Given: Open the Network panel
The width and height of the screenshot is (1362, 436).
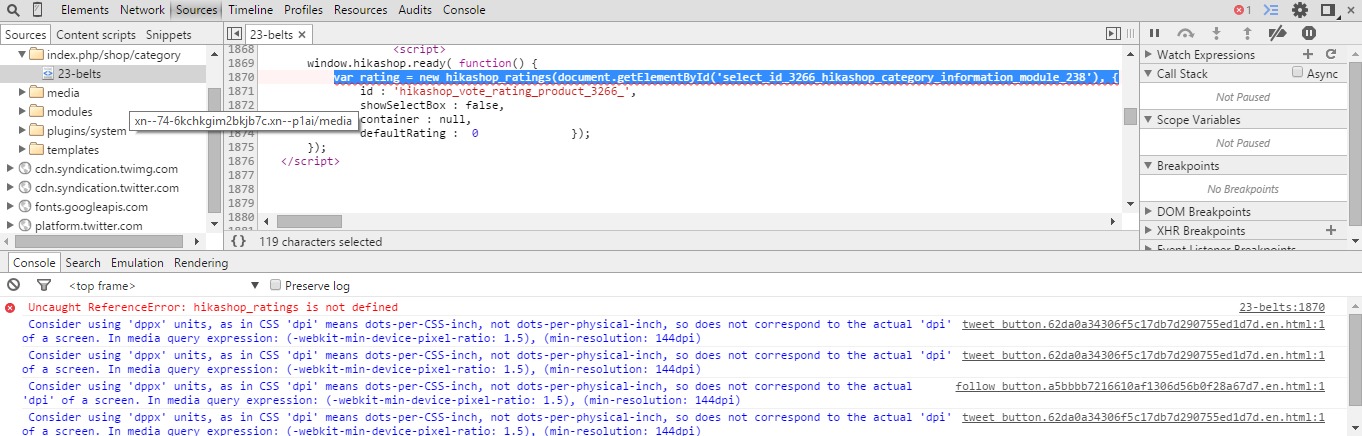Looking at the screenshot, I should coord(142,10).
